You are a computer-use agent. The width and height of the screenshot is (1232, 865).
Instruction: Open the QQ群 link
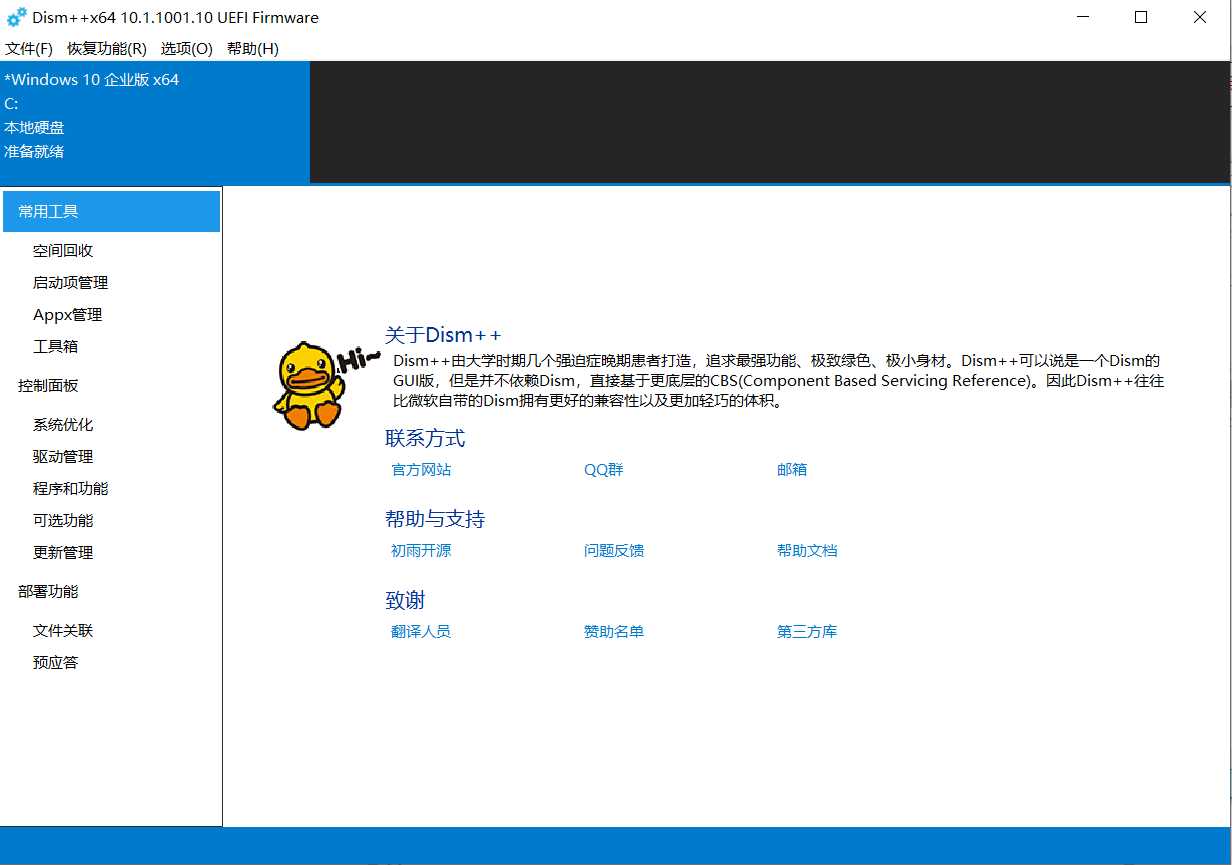coord(604,470)
